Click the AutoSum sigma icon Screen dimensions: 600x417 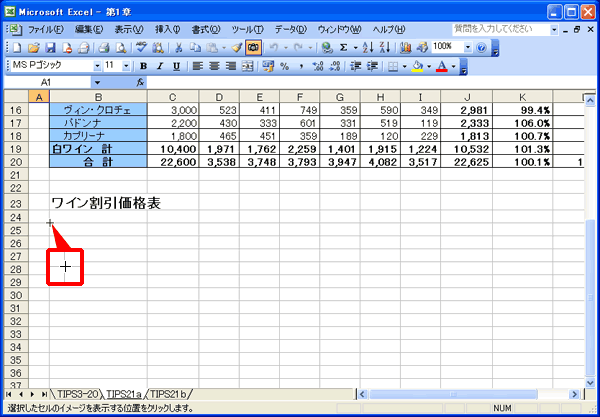[x=344, y=47]
